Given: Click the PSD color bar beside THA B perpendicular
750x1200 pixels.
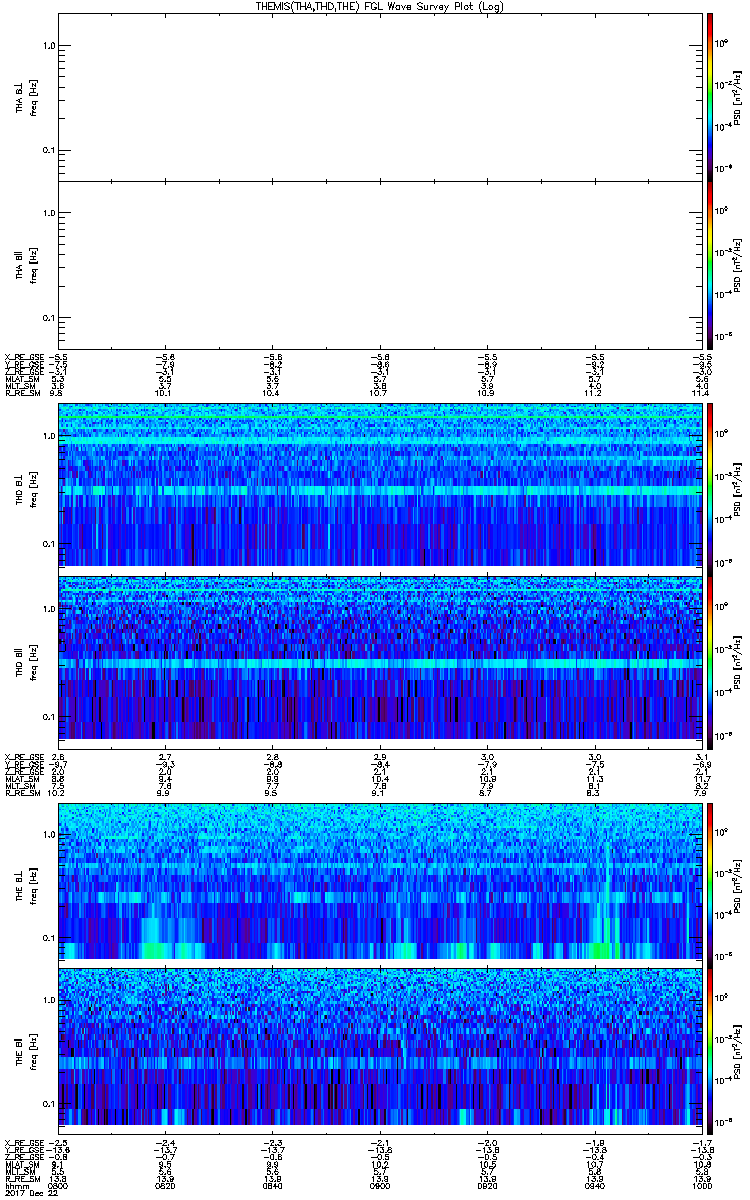Looking at the screenshot, I should pyautogui.click(x=709, y=95).
